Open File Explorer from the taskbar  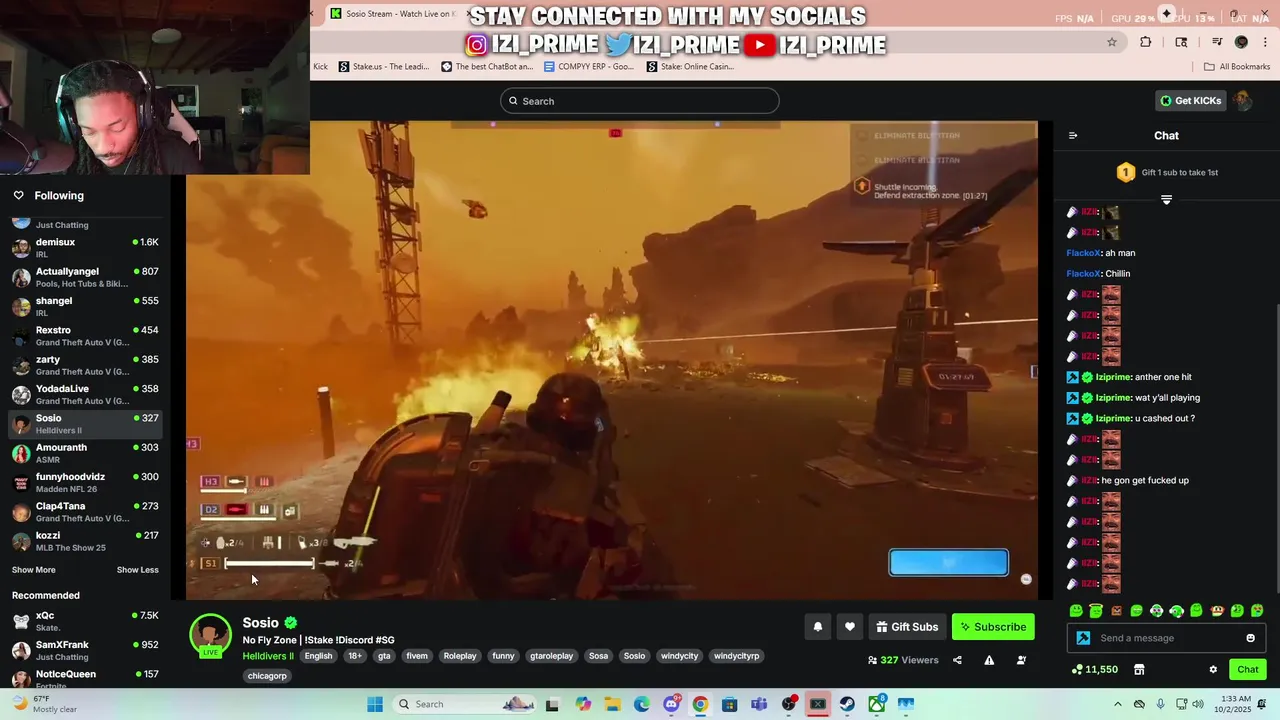612,704
